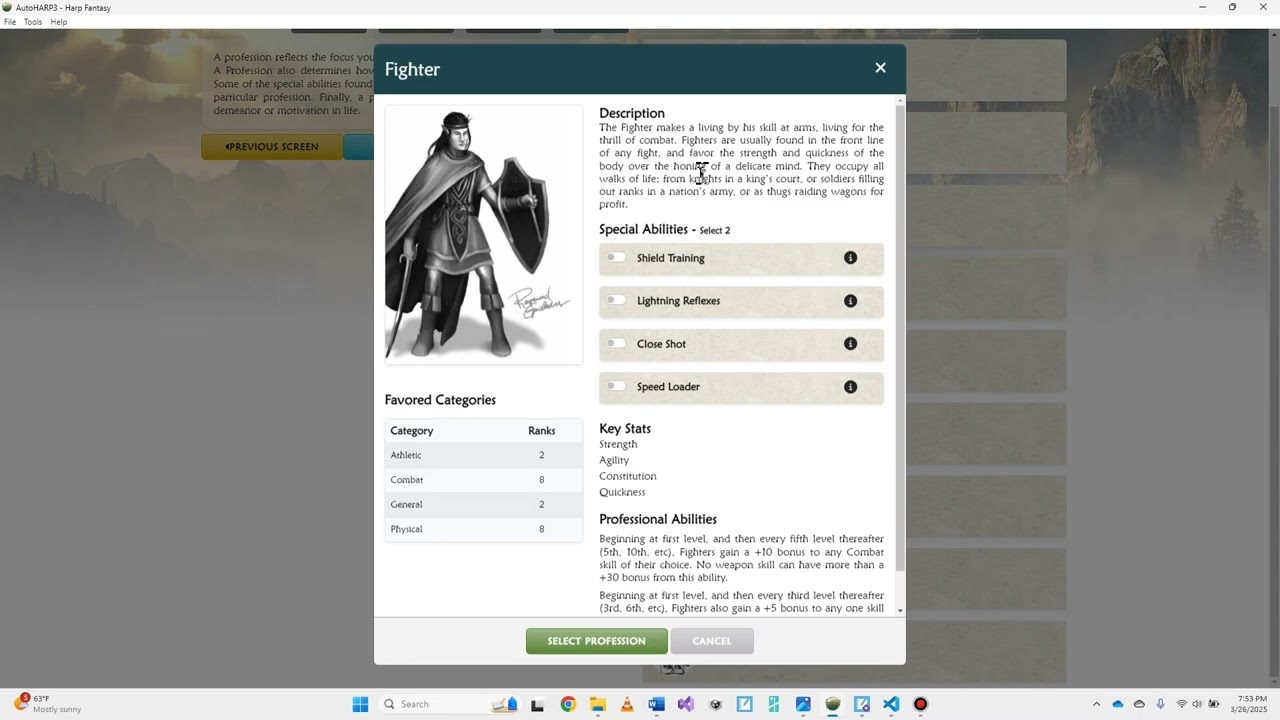This screenshot has height=720, width=1280.
Task: Select the General category row
Action: (484, 504)
